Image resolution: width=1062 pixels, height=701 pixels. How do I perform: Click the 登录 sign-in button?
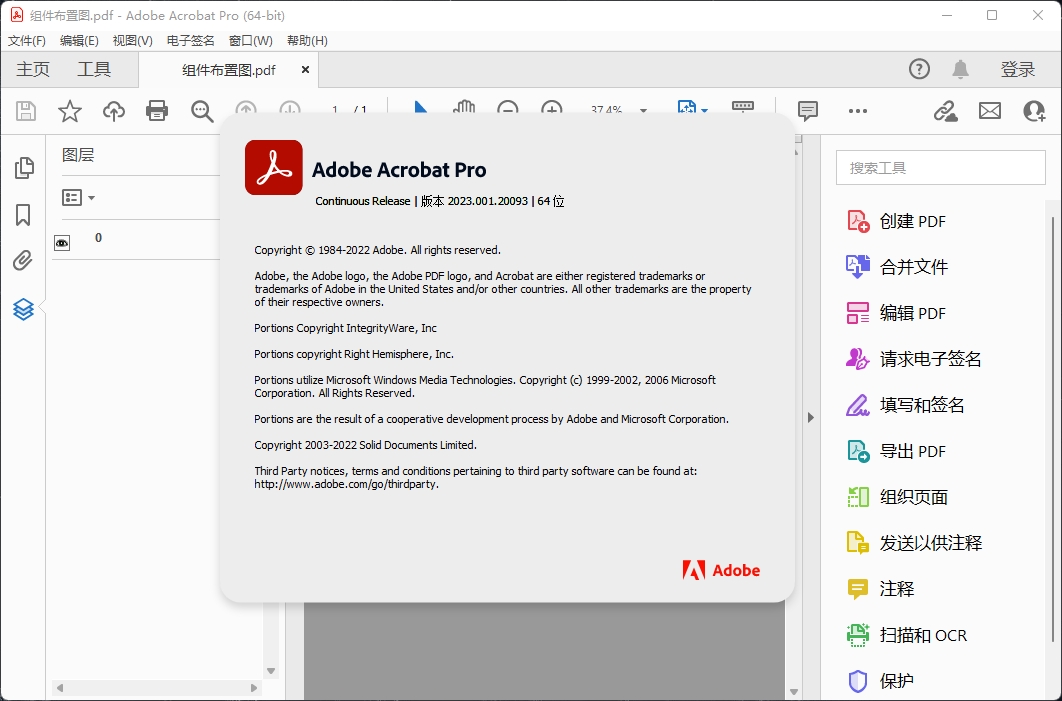(1017, 69)
